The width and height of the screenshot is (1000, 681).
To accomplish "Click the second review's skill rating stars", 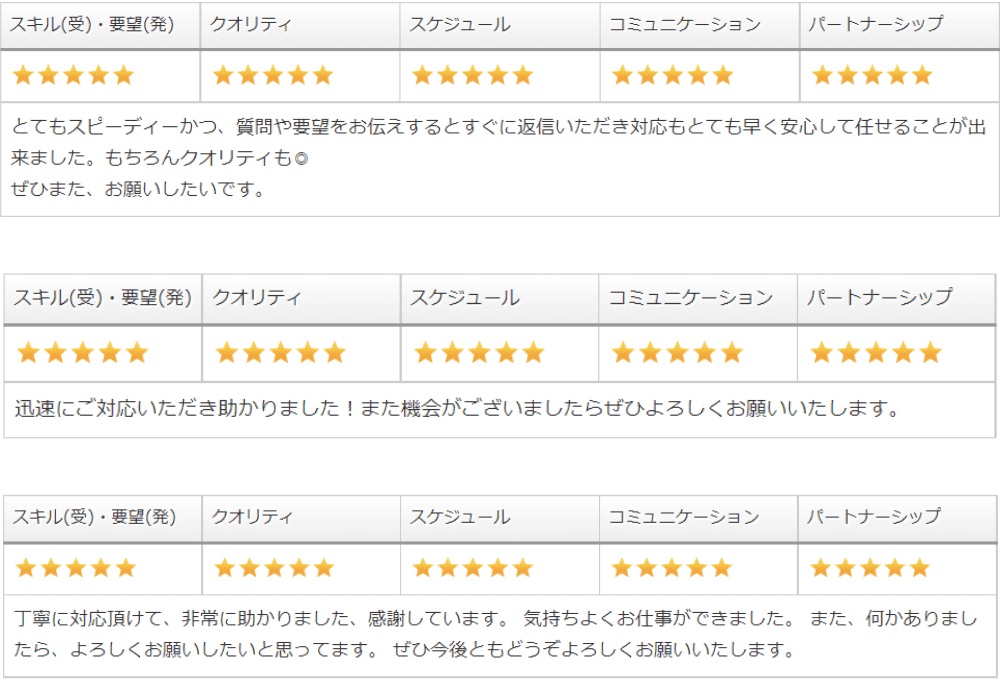I will [83, 353].
